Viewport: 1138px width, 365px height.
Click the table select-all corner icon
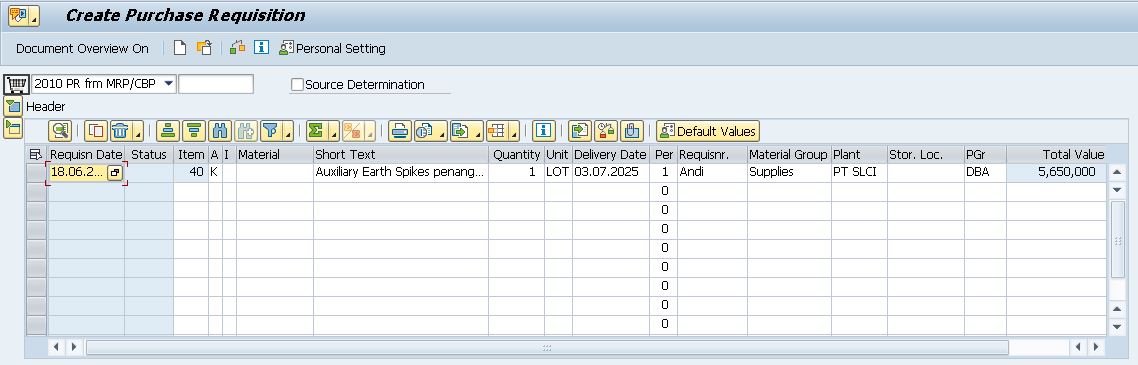point(36,155)
